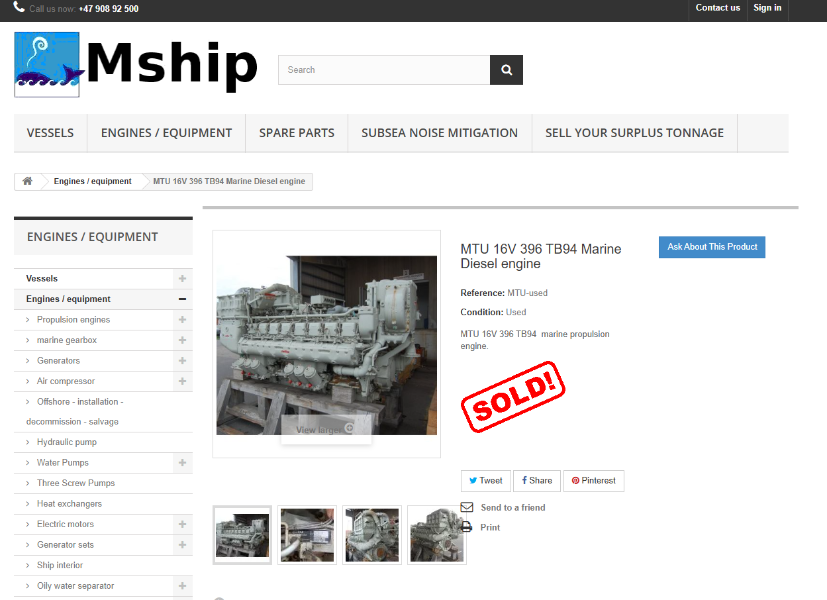
Task: Click the Mship whale logo
Action: pyautogui.click(x=47, y=65)
